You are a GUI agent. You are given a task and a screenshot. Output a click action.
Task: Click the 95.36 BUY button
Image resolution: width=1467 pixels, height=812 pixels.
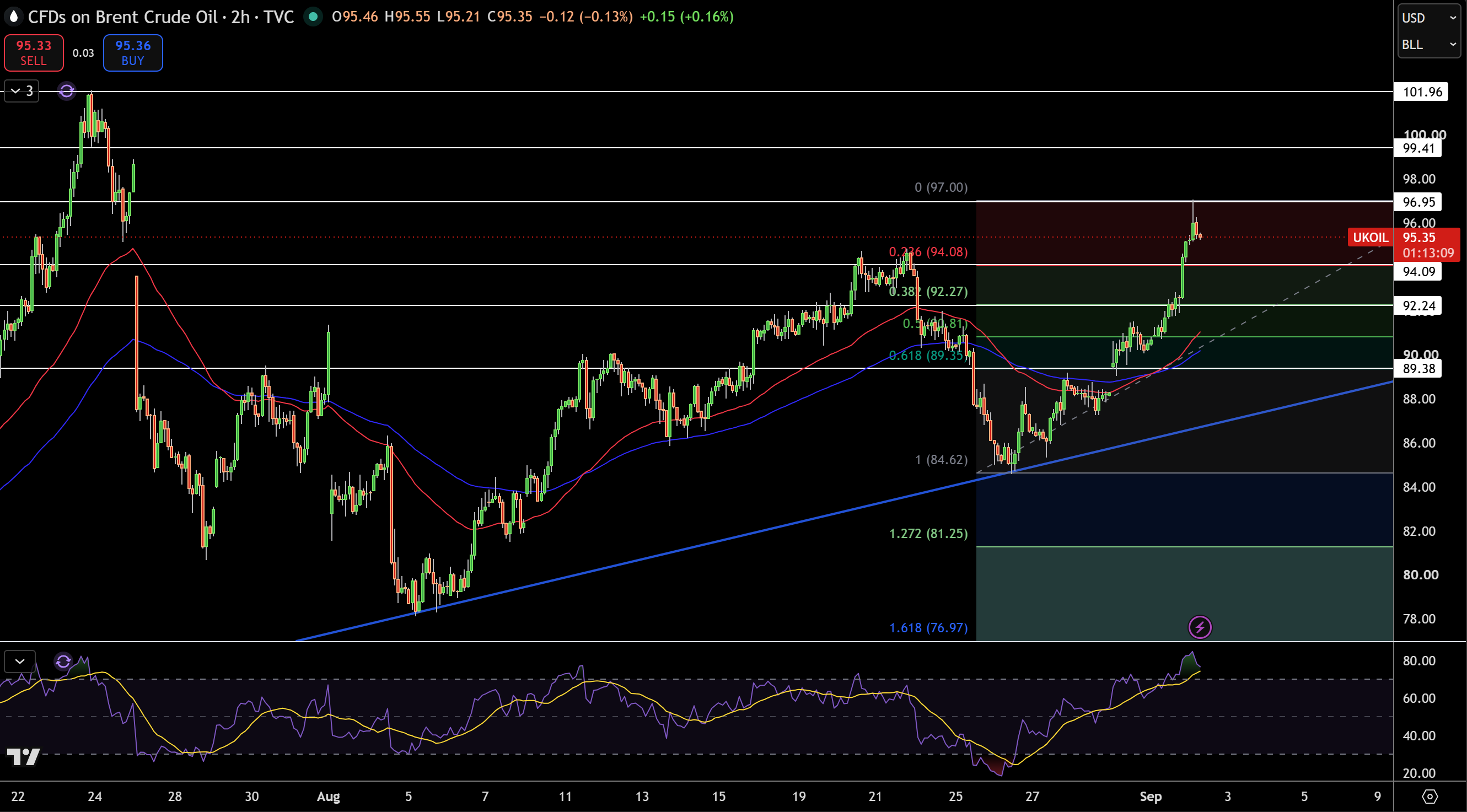tap(133, 53)
